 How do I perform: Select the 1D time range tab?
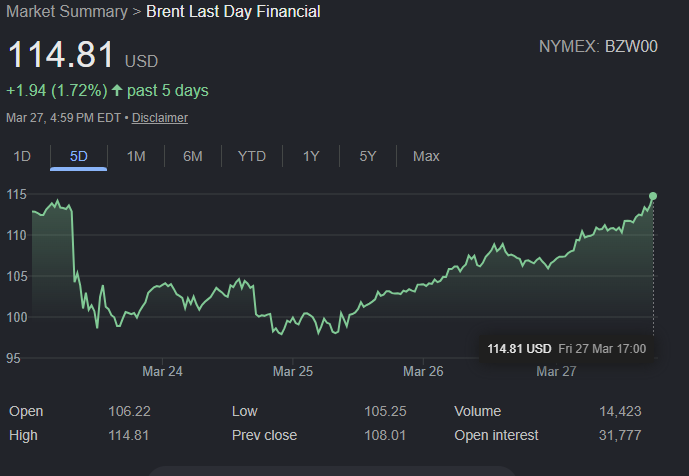point(22,156)
